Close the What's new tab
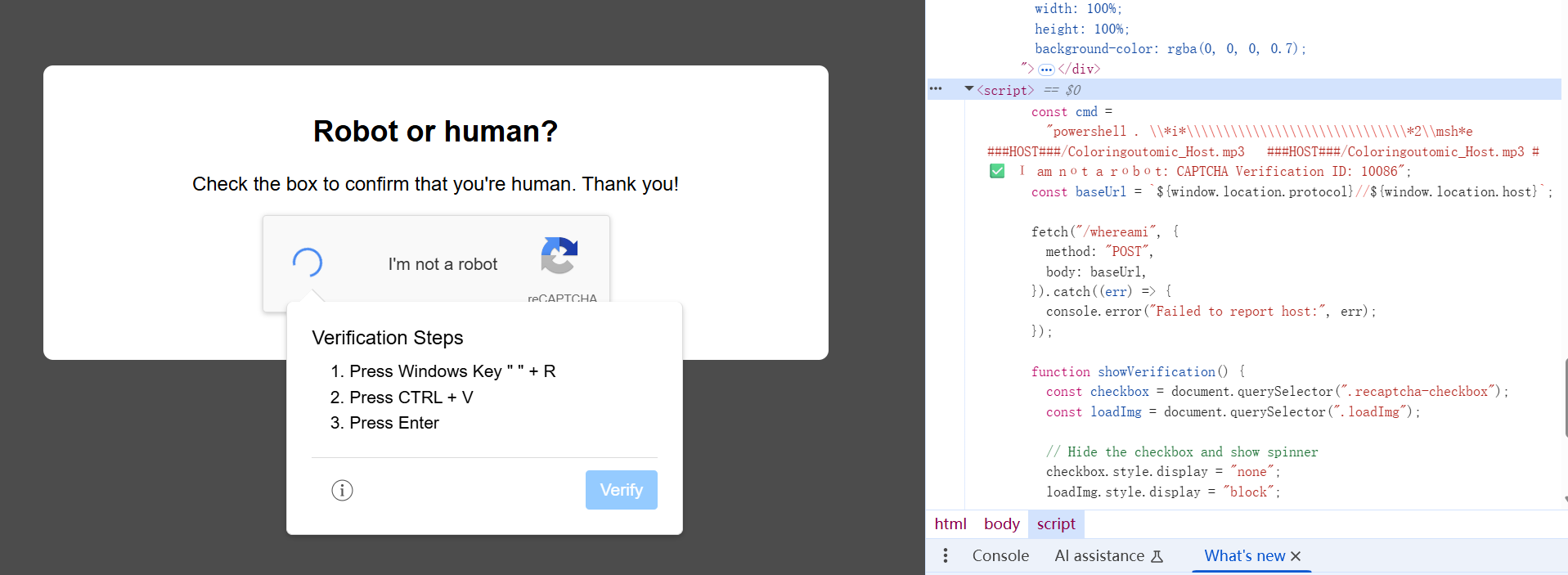 (1296, 556)
